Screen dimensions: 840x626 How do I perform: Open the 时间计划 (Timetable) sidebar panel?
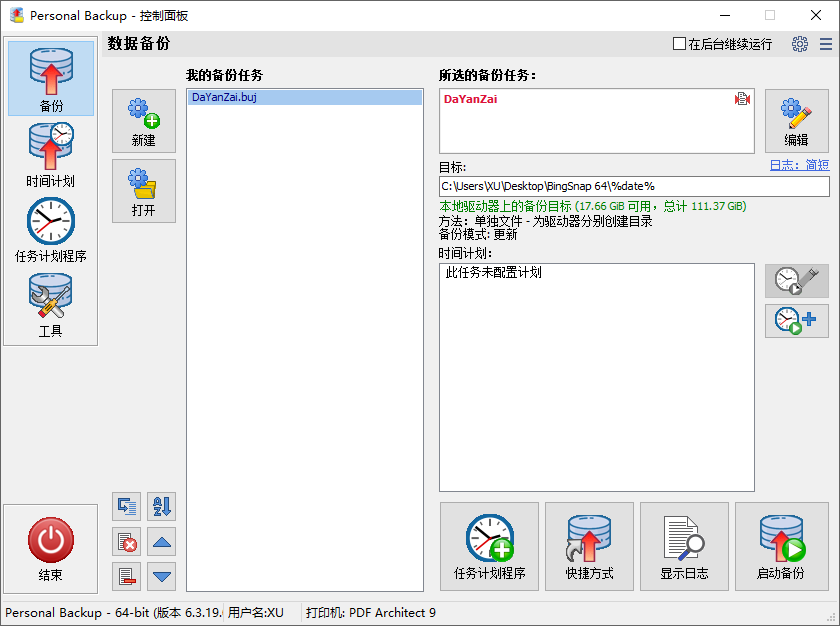[x=50, y=152]
